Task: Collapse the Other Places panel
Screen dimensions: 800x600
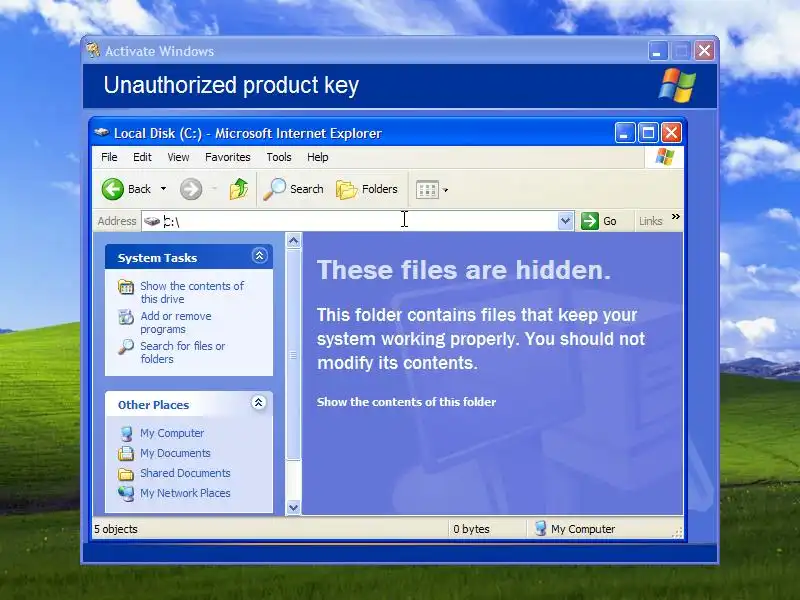Action: pos(259,403)
